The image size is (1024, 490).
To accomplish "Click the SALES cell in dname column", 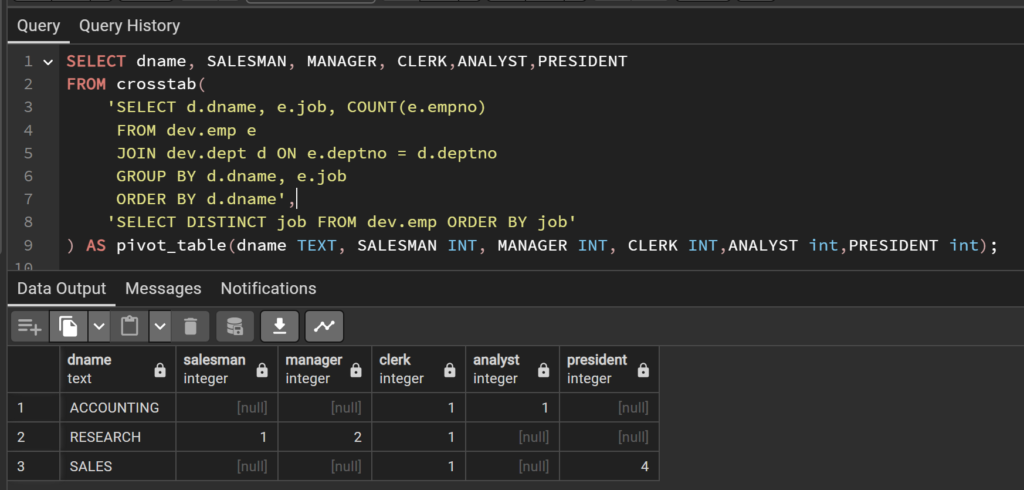I will coord(118,466).
